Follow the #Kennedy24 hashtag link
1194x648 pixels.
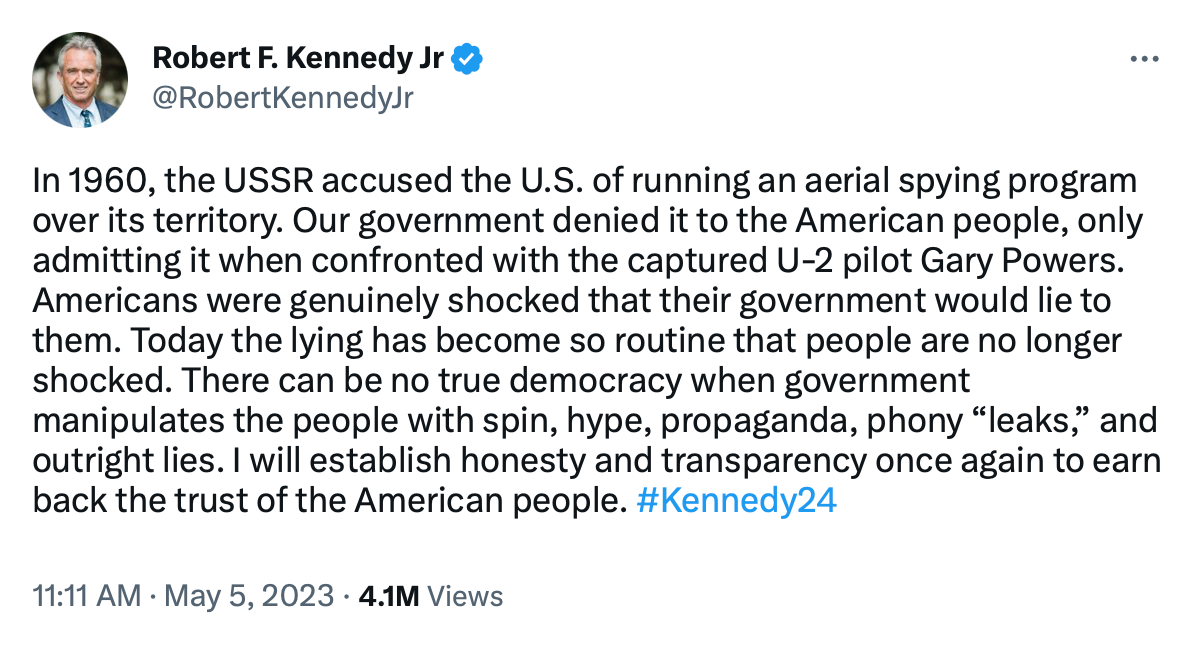[x=736, y=500]
